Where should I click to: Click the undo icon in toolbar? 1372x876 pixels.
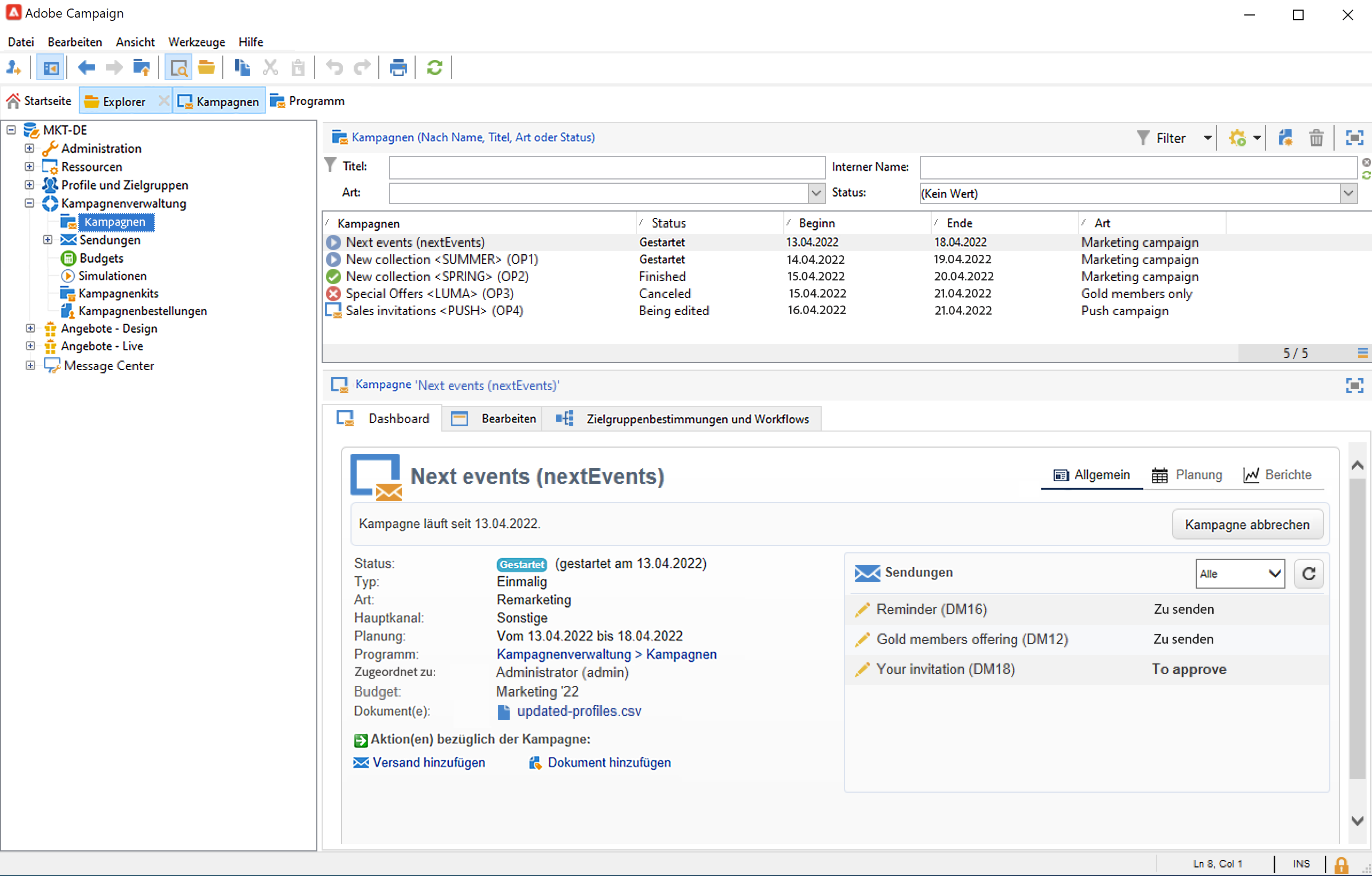334,68
